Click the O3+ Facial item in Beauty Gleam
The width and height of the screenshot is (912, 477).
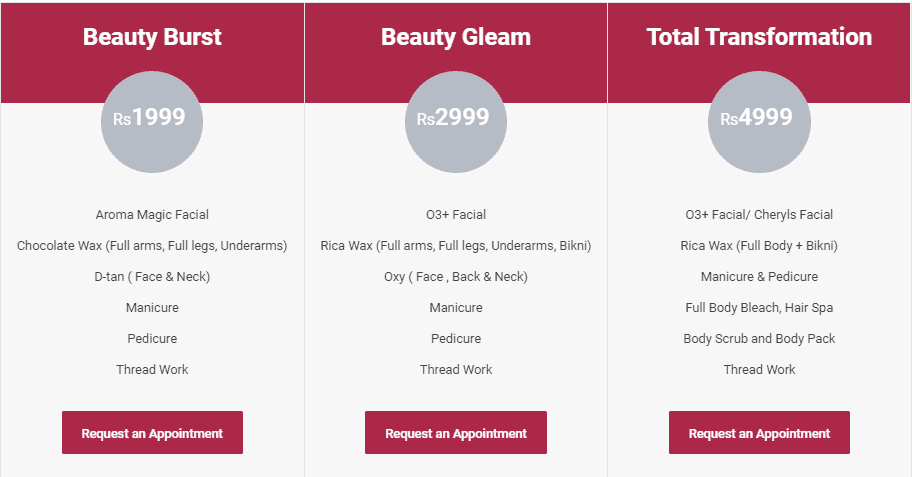456,215
